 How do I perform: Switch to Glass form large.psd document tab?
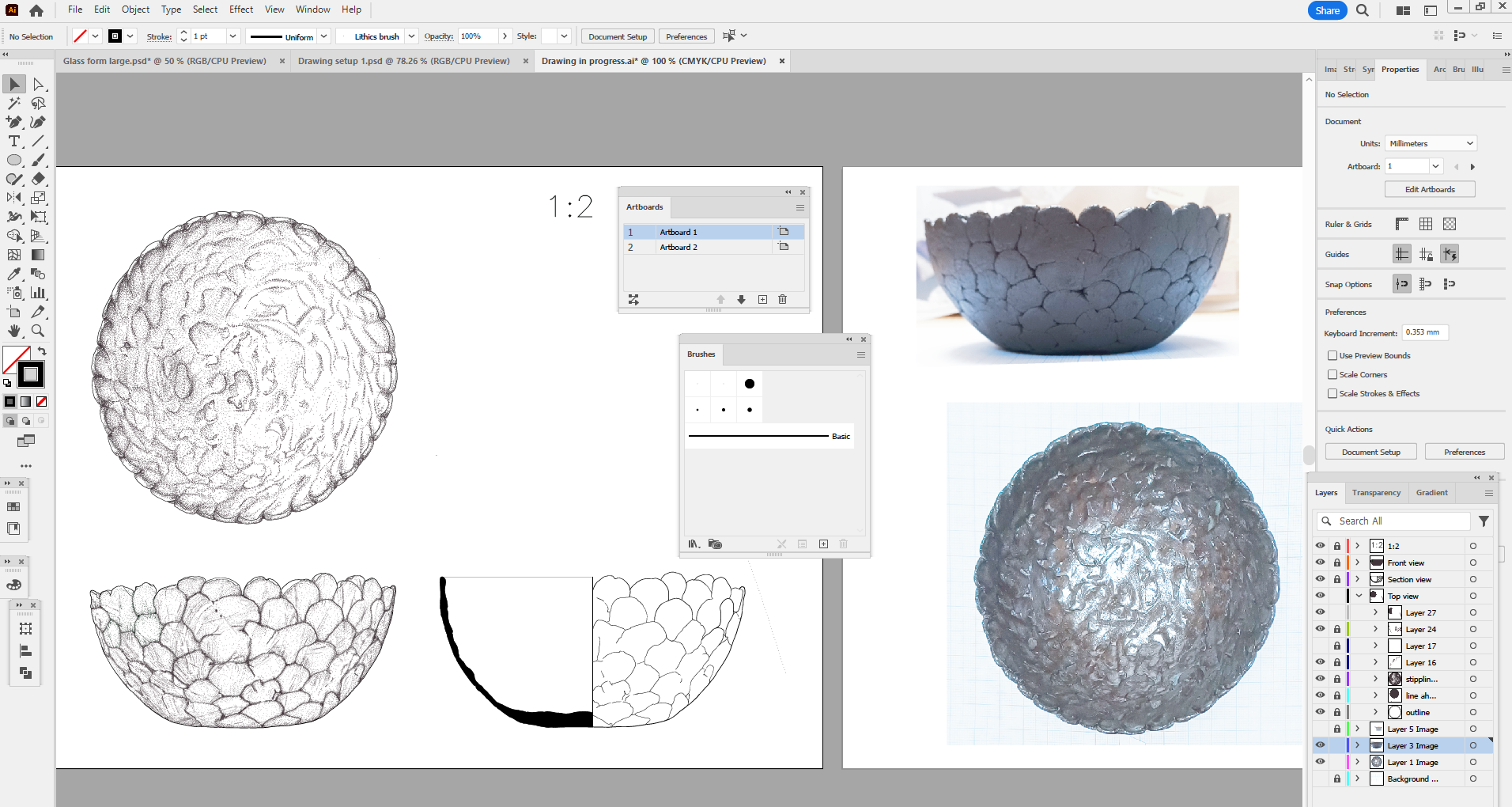tap(164, 61)
